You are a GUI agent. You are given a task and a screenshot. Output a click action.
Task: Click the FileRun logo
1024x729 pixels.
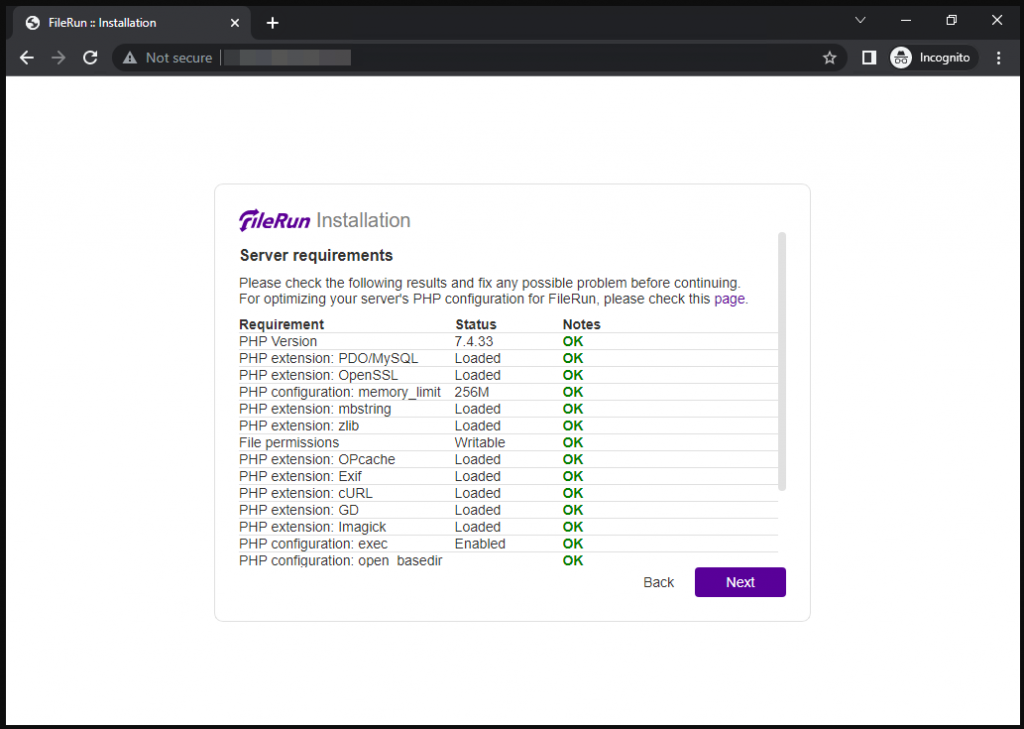tap(275, 221)
